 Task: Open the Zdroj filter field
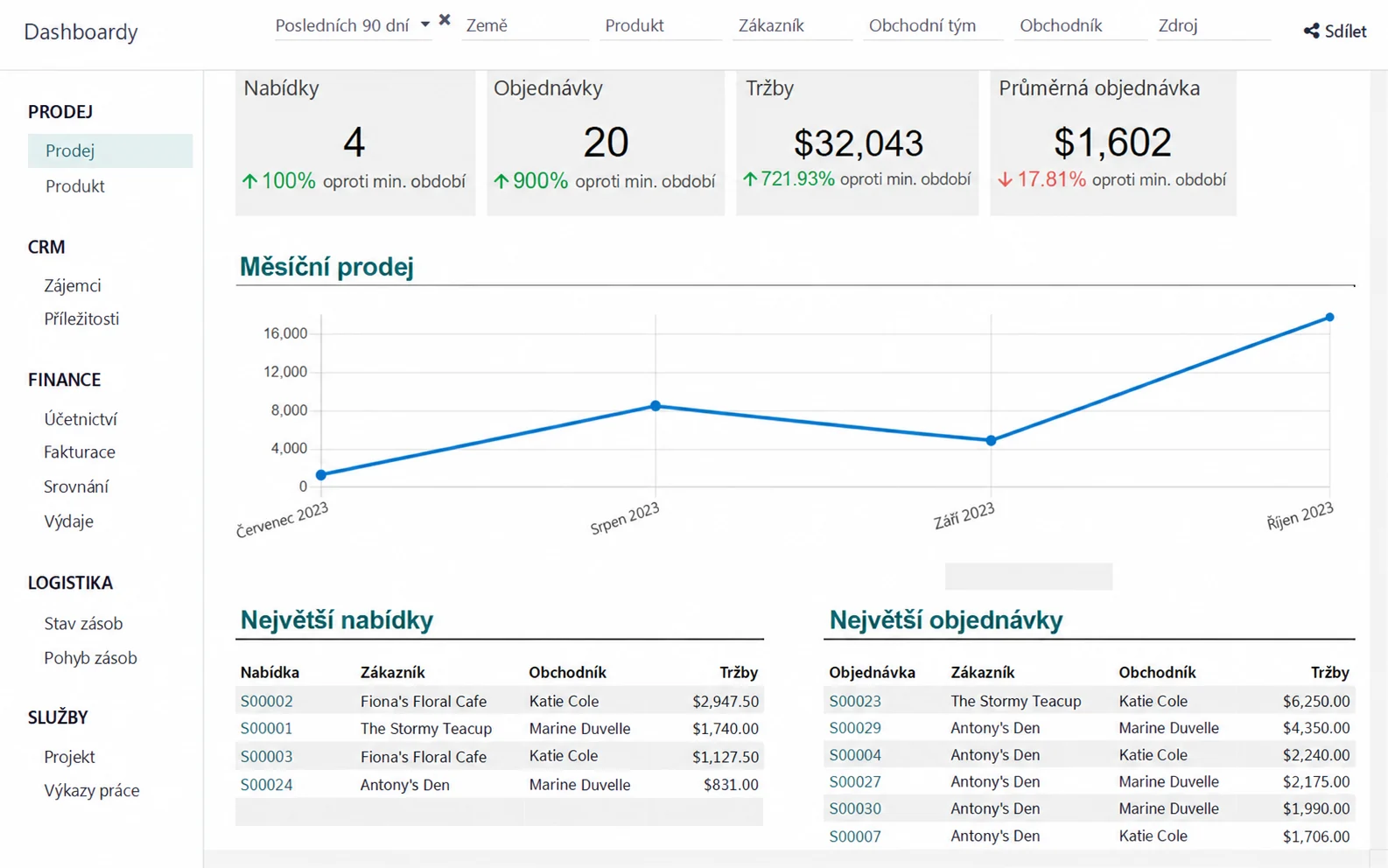pos(1213,26)
